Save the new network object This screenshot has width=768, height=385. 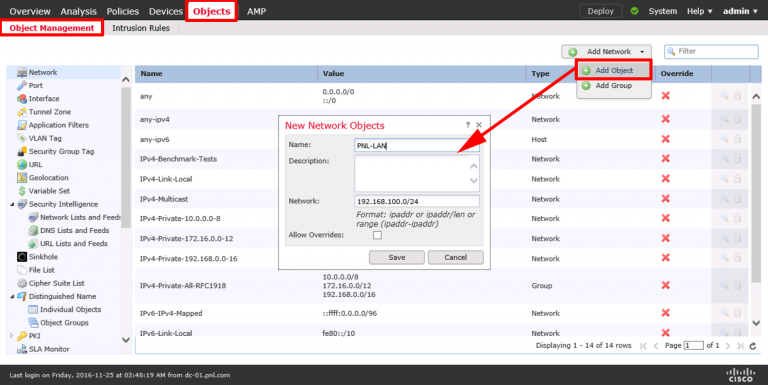coord(397,257)
